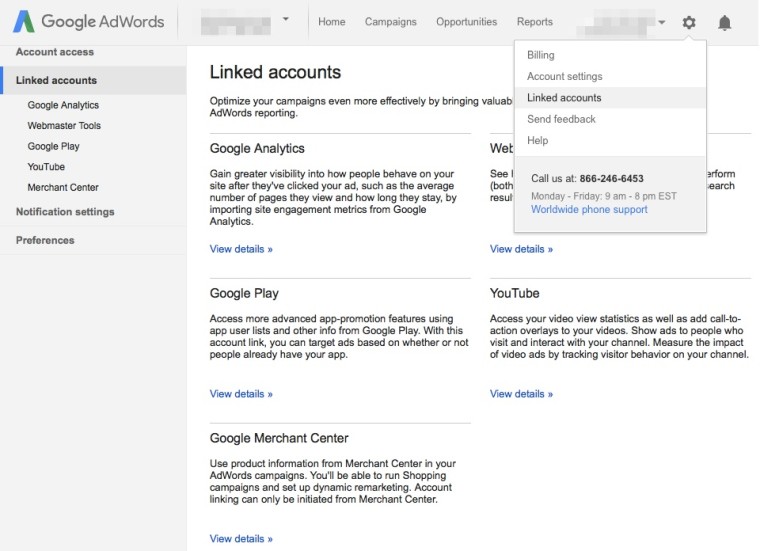Open Notification settings in the sidebar
The width and height of the screenshot is (760, 551).
click(65, 212)
